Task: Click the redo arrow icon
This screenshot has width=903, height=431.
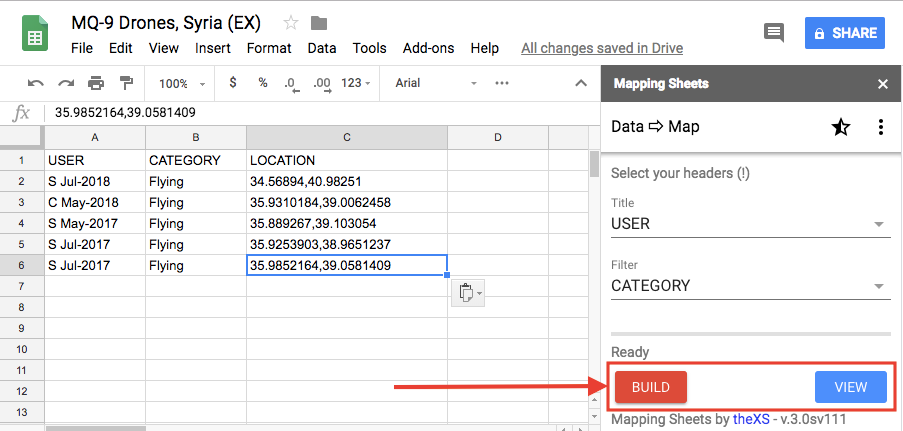Action: (x=66, y=83)
